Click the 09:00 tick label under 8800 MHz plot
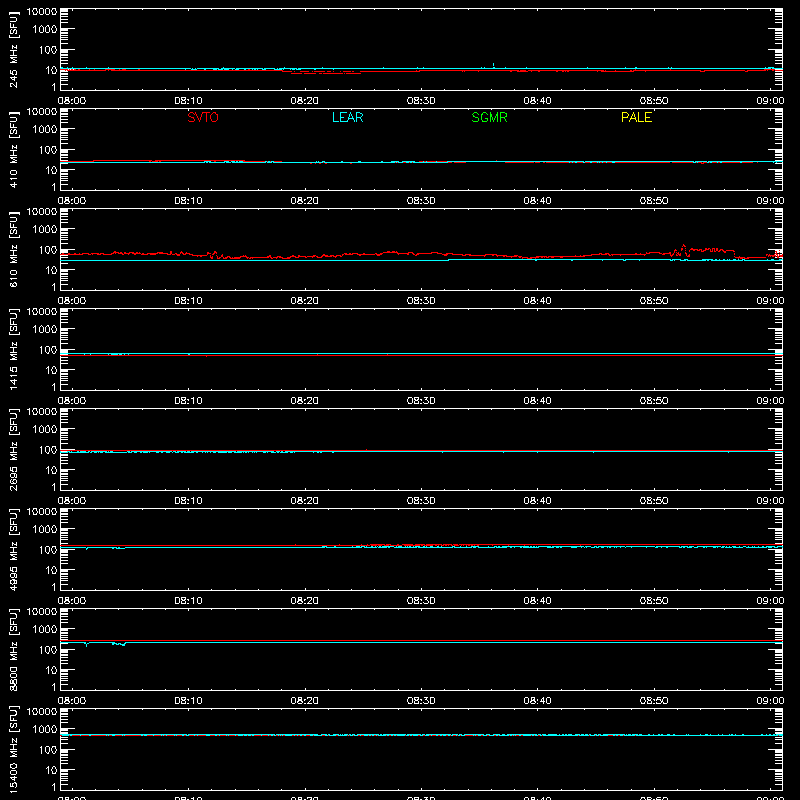Screen dimensions: 800x800 coord(770,701)
